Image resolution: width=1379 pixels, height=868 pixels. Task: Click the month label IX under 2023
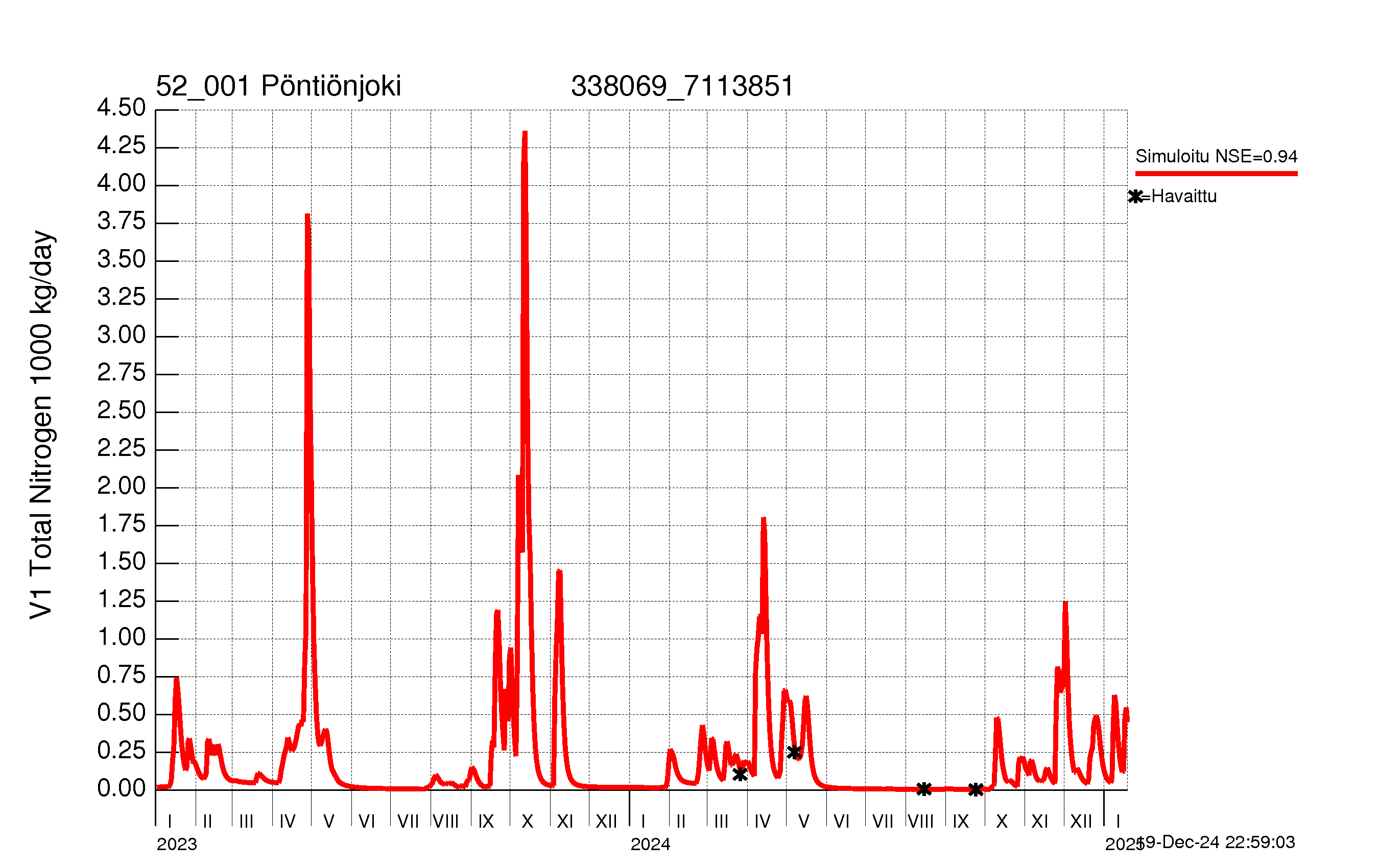point(486,822)
